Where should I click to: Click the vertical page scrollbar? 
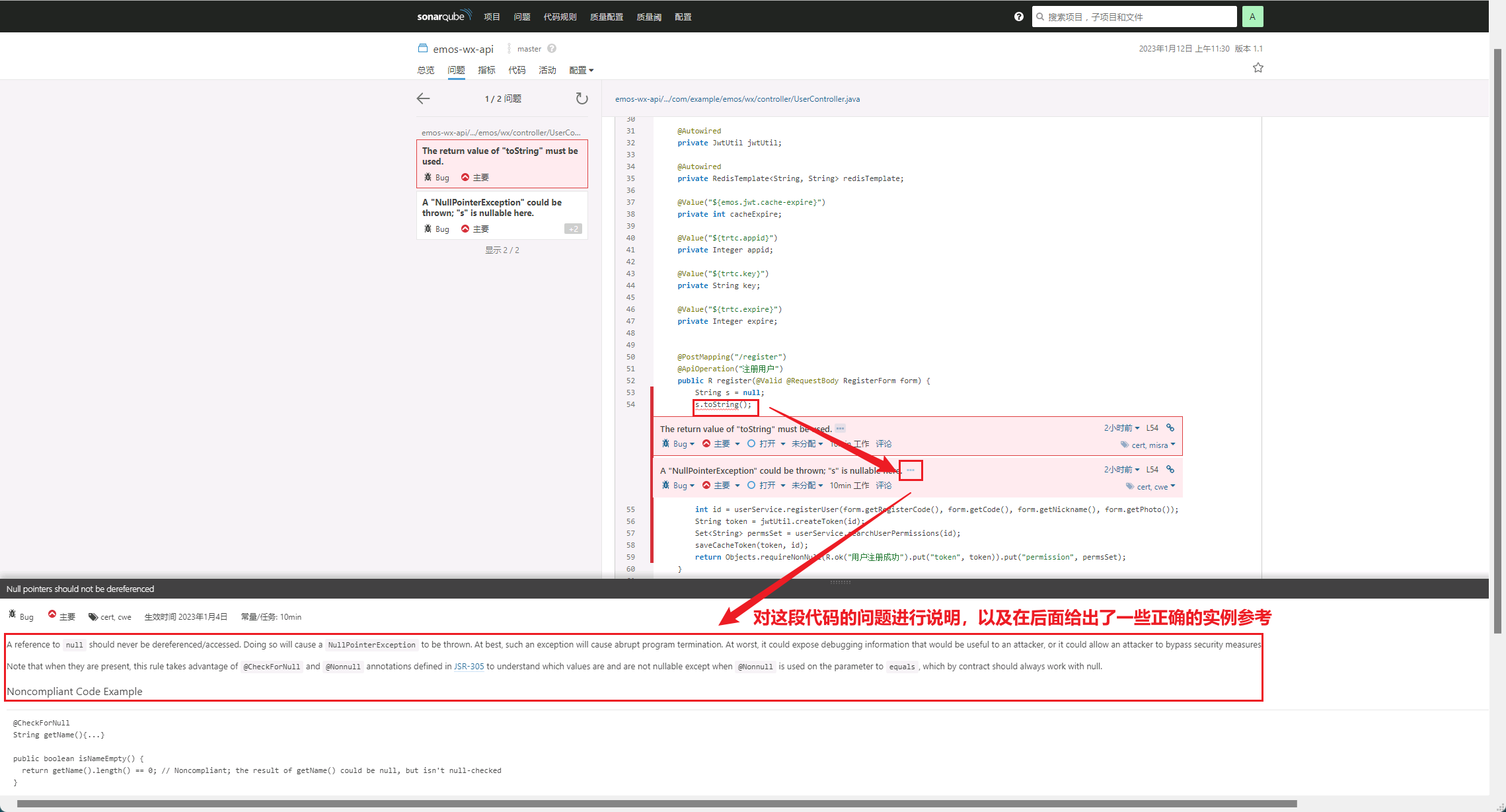pos(1497,340)
